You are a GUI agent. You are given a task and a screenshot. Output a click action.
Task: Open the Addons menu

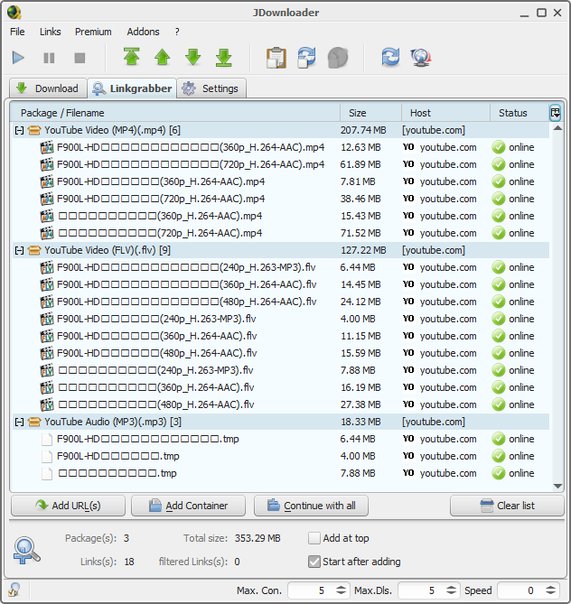[143, 32]
